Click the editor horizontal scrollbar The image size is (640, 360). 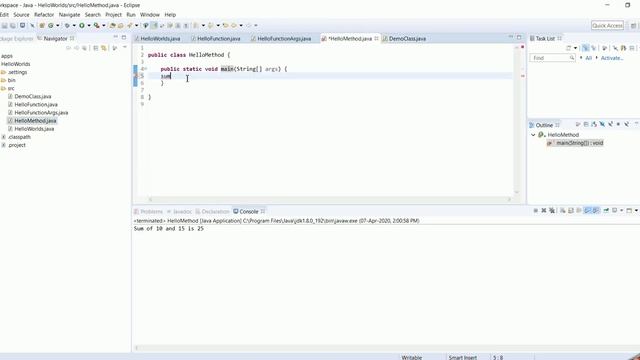point(330,199)
